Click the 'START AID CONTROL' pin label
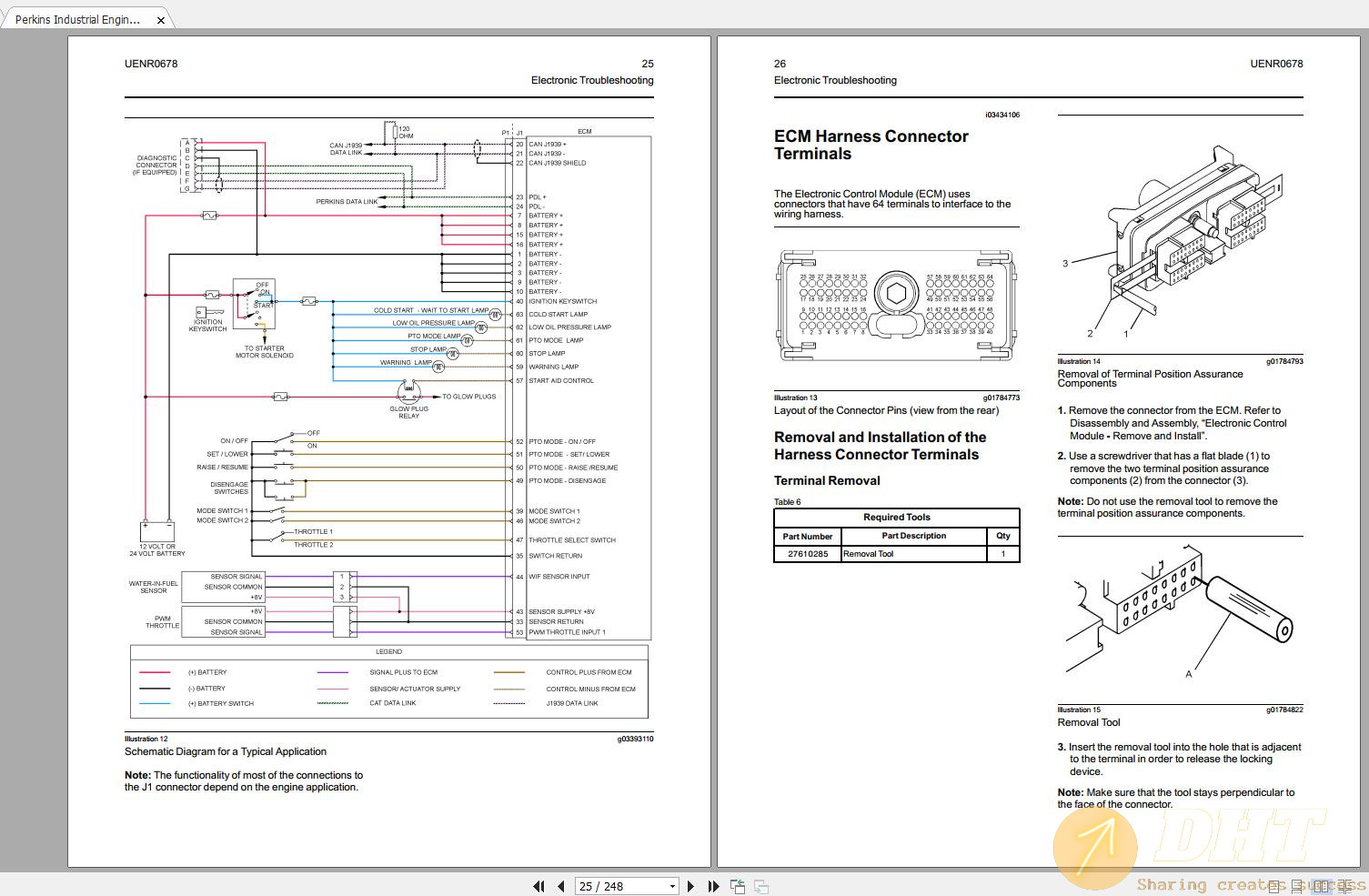 pos(561,380)
